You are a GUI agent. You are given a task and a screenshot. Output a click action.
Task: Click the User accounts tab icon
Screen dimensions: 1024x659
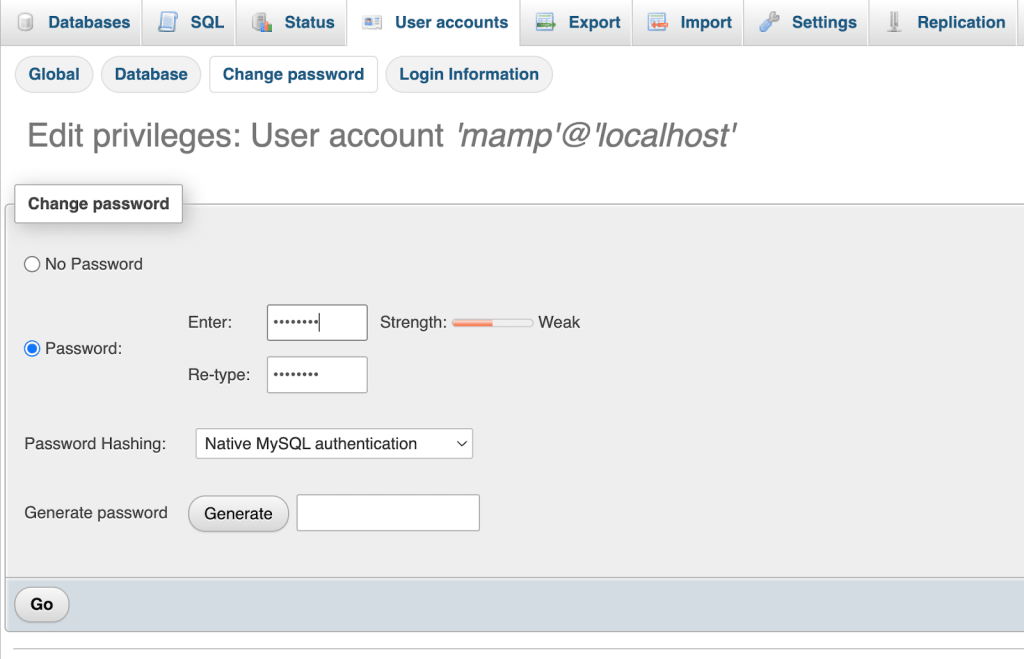pyautogui.click(x=372, y=22)
